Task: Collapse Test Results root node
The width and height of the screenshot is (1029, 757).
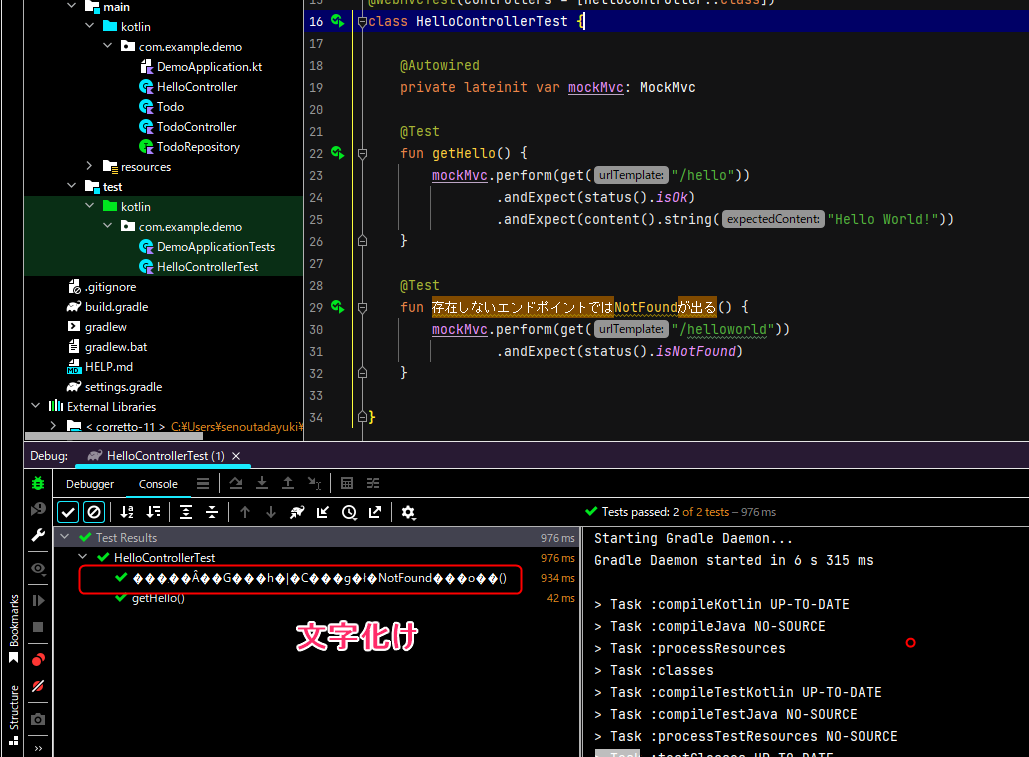Action: pos(64,537)
